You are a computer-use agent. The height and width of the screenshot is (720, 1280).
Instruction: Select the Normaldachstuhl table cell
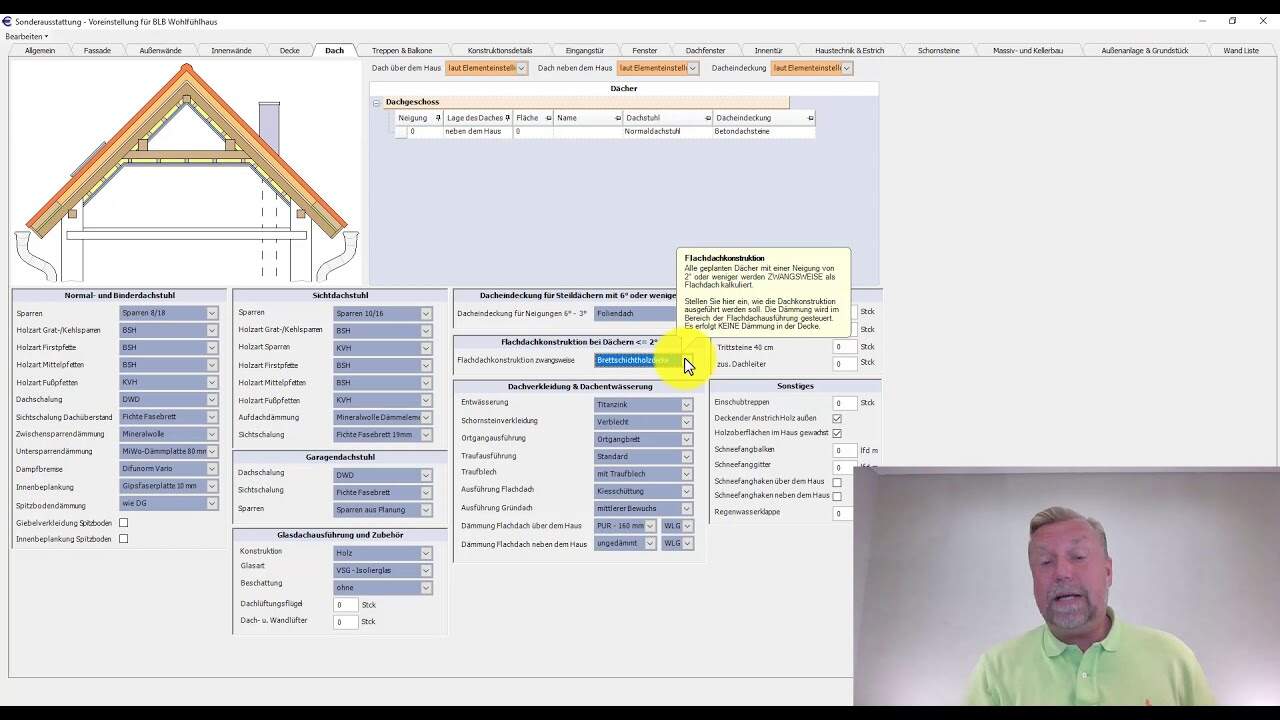point(667,132)
